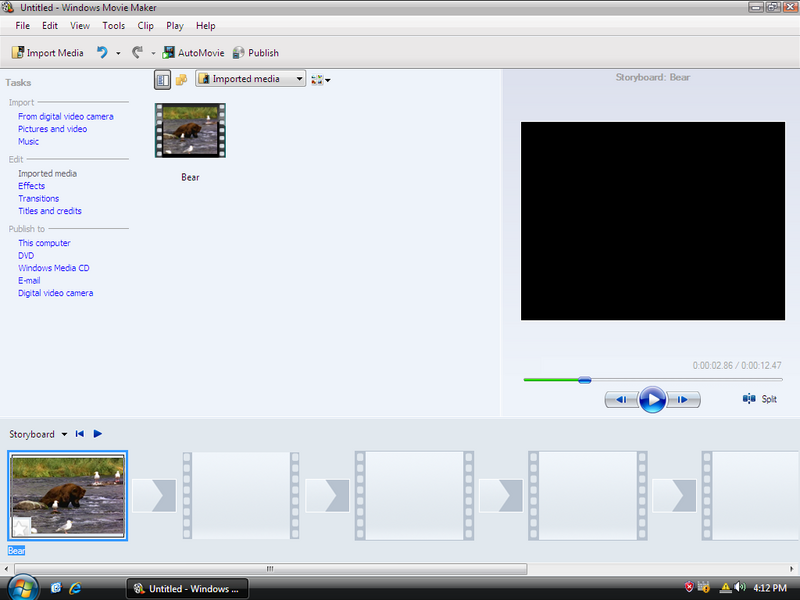Play storyboard with small play icon
800x600 pixels.
(x=97, y=434)
